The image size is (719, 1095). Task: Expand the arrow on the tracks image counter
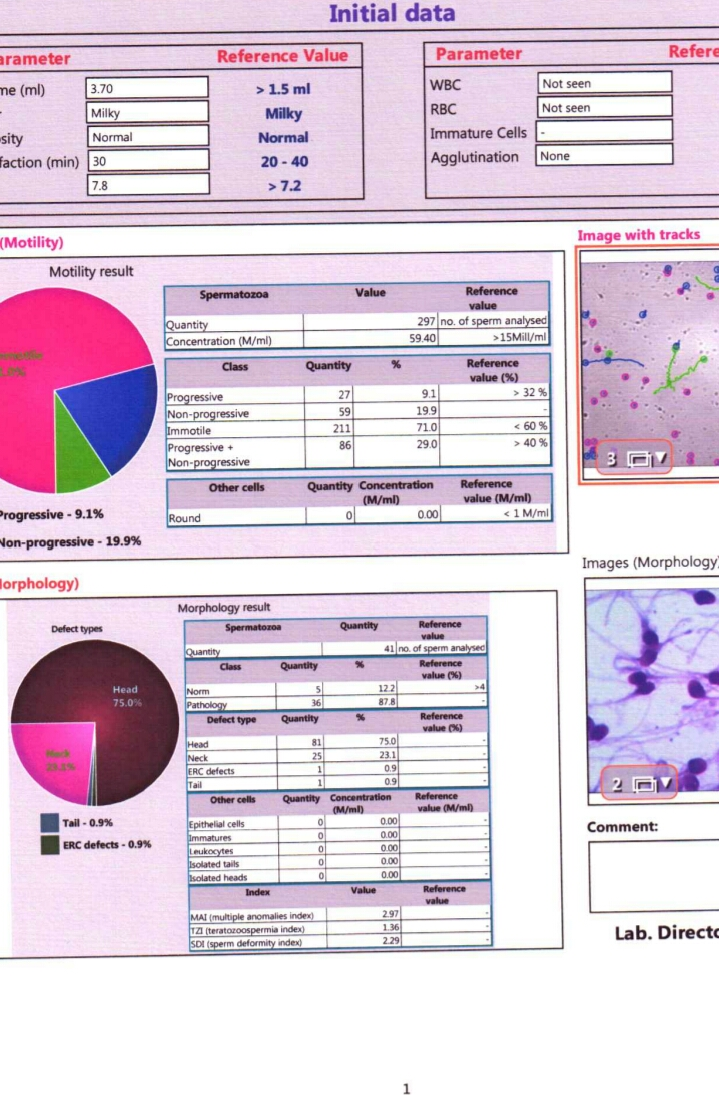click(x=660, y=458)
